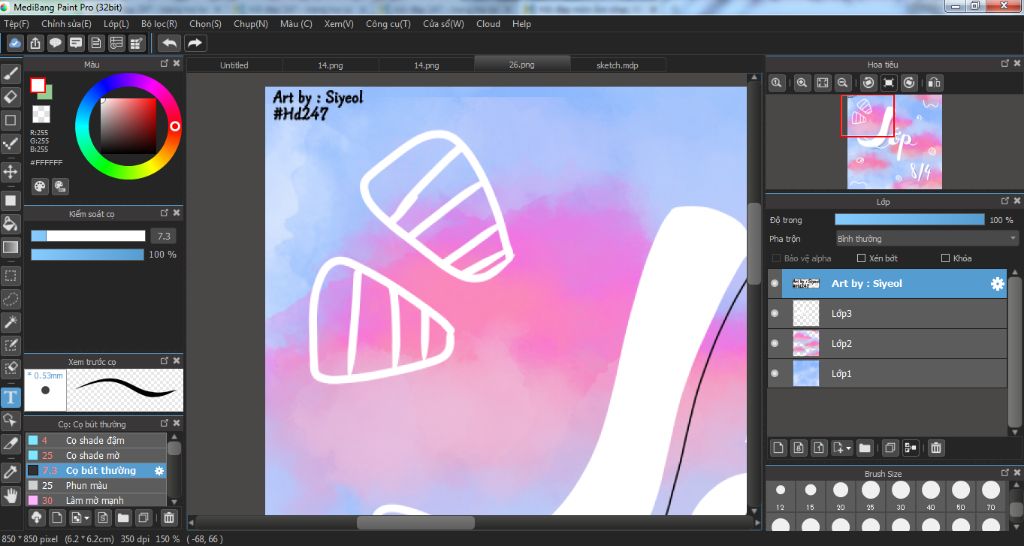Open the Bộ lọc(R) menu

(x=159, y=24)
